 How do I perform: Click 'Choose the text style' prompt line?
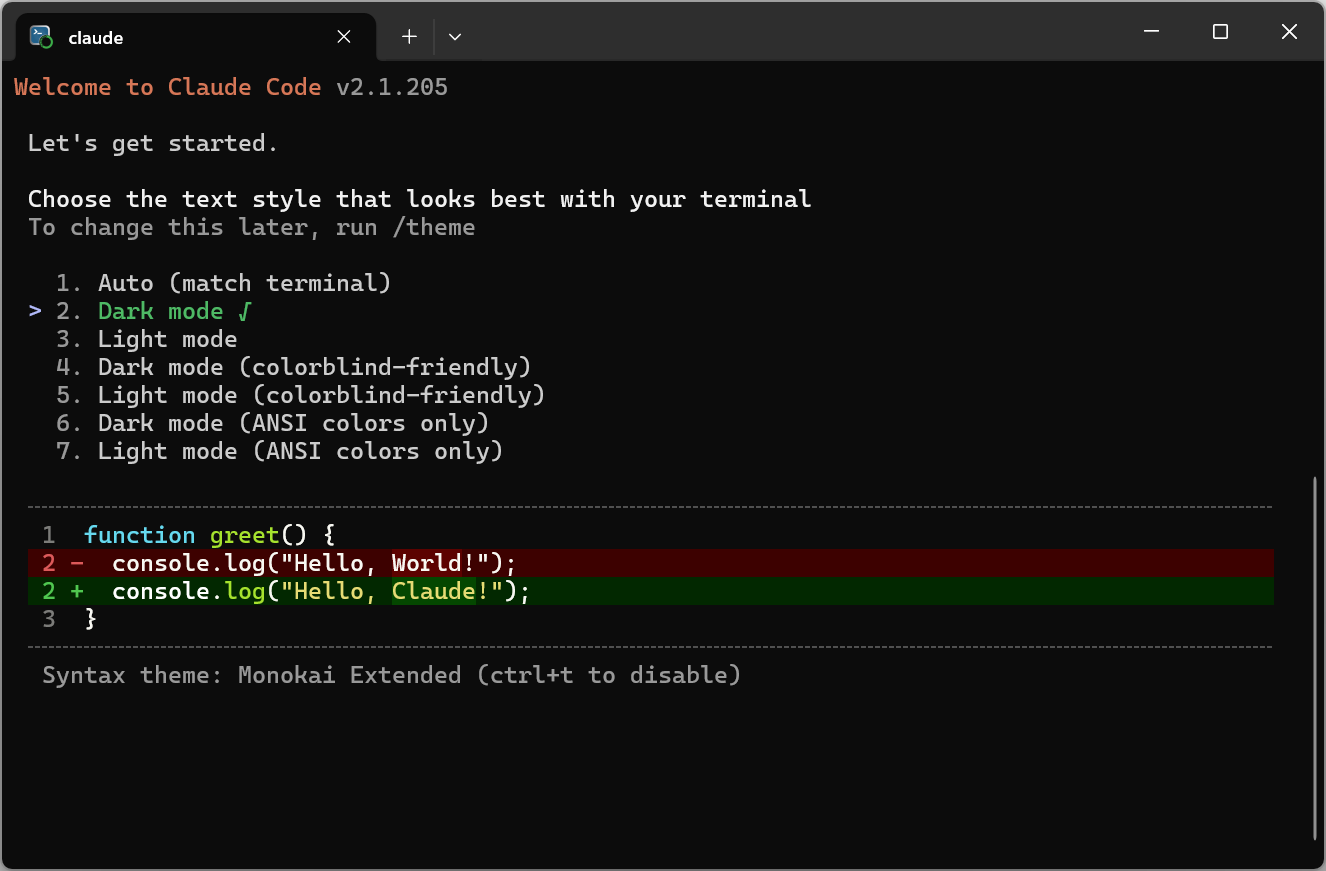(x=420, y=199)
